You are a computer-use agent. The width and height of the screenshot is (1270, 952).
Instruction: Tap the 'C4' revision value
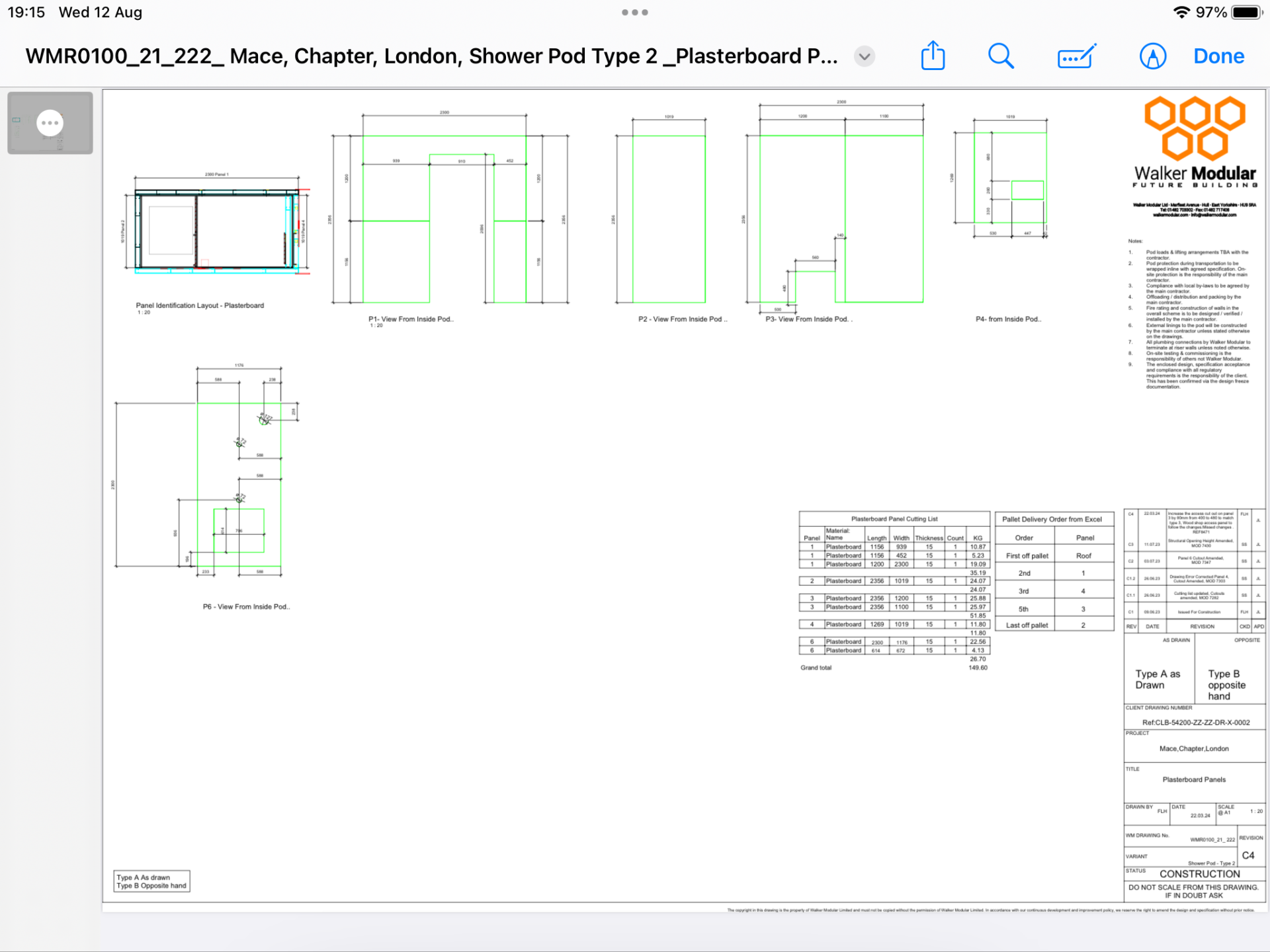1248,855
